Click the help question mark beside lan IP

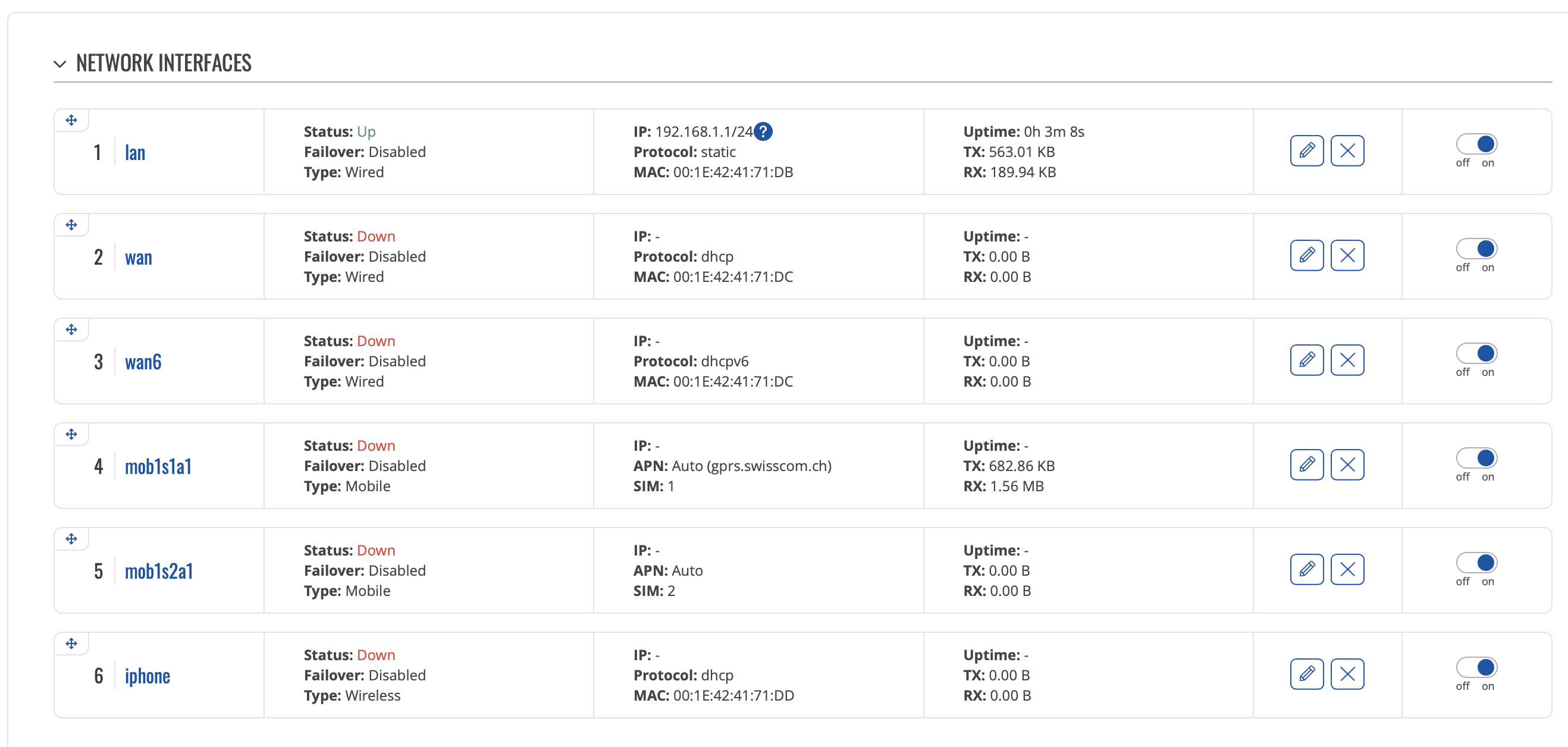point(763,131)
